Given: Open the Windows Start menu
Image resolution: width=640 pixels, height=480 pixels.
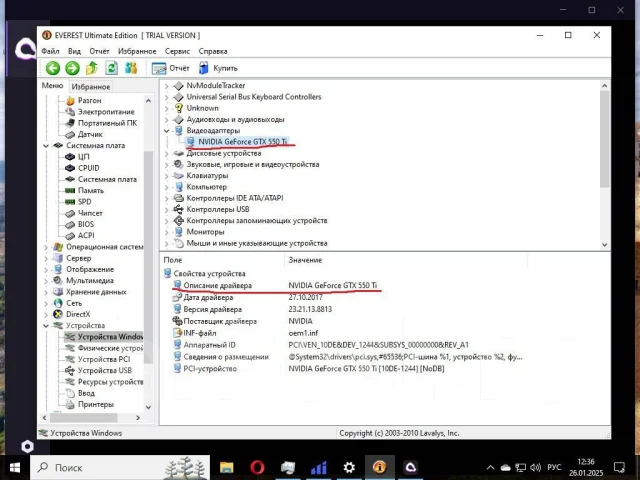Looking at the screenshot, I should 15,467.
